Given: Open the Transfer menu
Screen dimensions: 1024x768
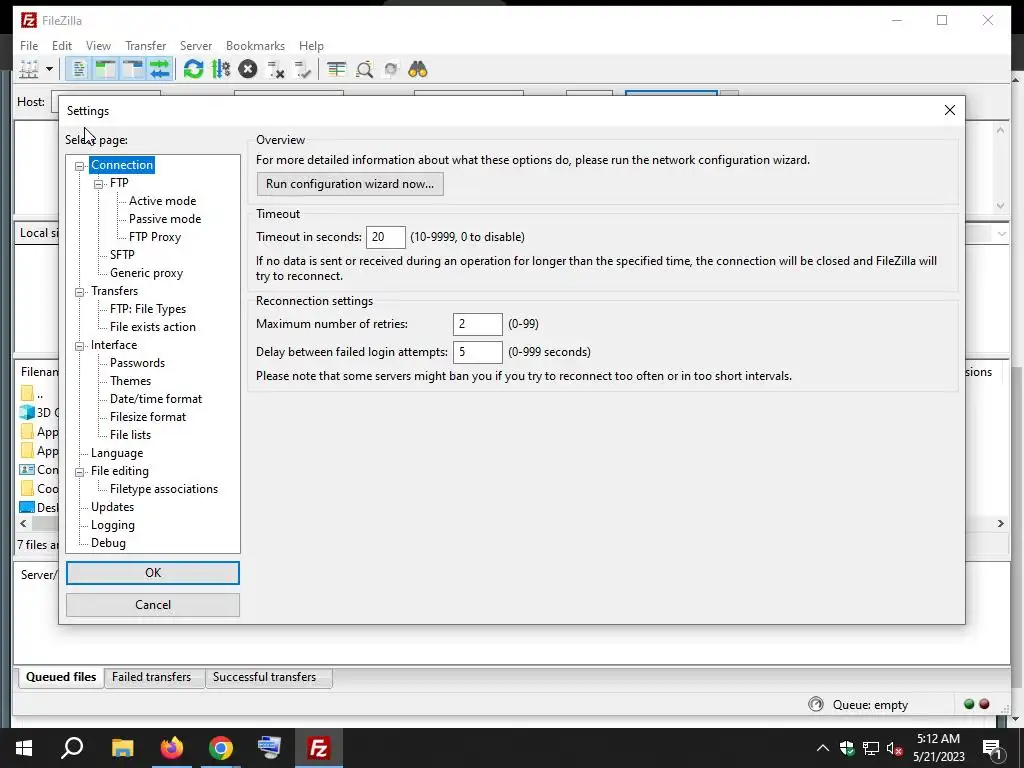Looking at the screenshot, I should [x=146, y=46].
